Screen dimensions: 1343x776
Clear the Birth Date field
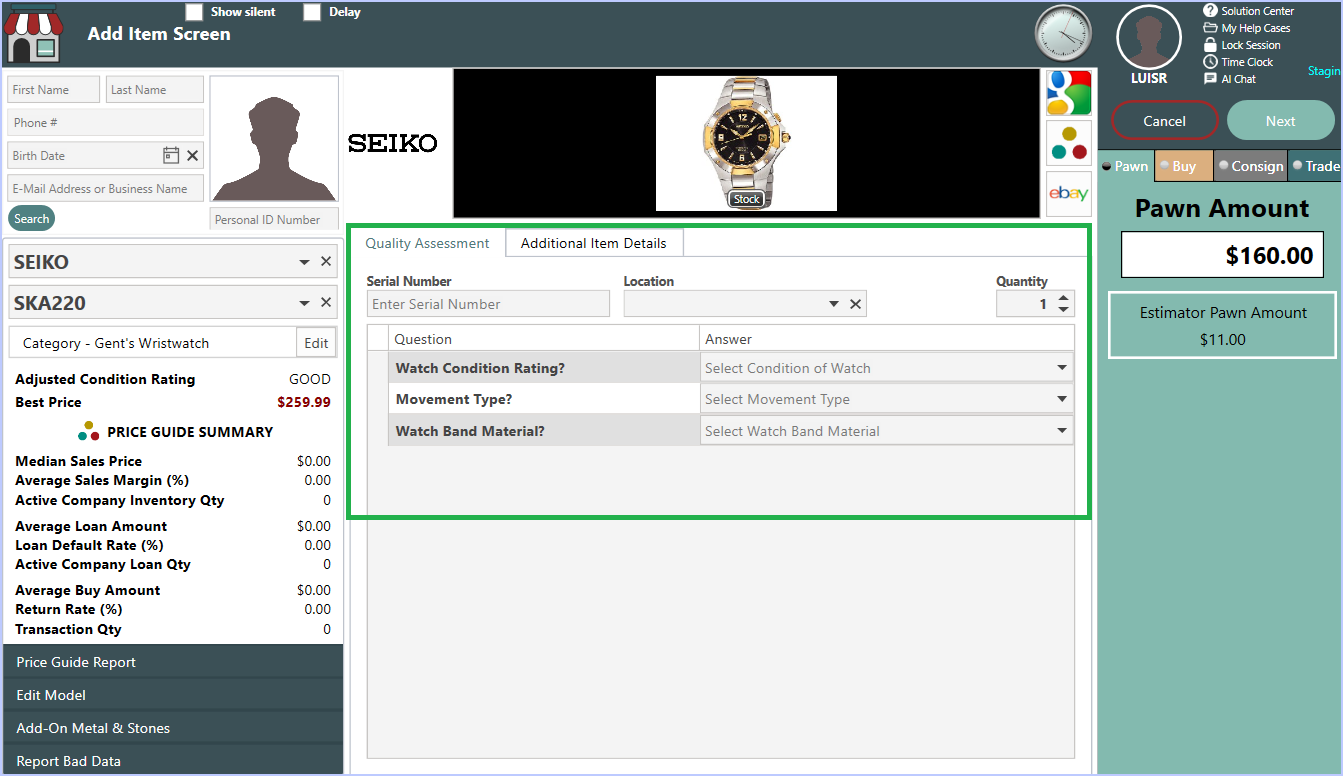[x=193, y=155]
